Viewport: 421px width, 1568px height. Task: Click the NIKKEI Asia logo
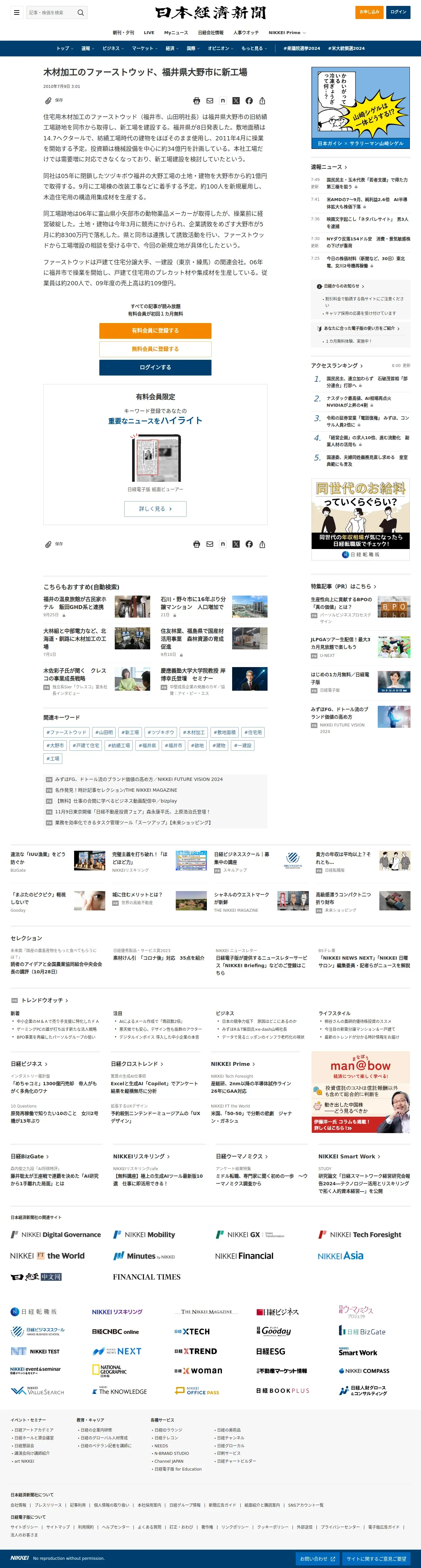341,1256
